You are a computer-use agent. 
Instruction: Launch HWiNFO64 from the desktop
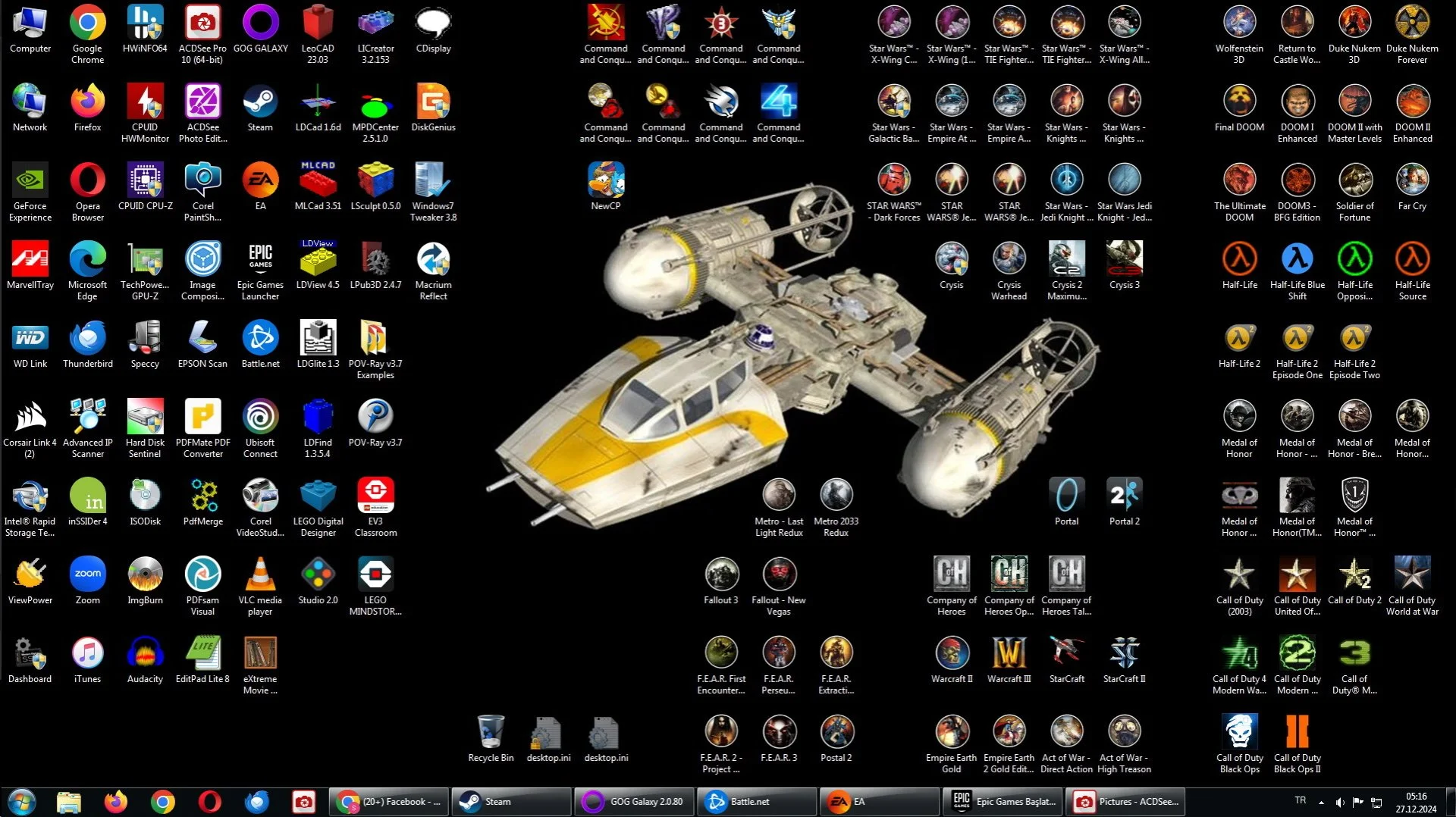pos(145,29)
